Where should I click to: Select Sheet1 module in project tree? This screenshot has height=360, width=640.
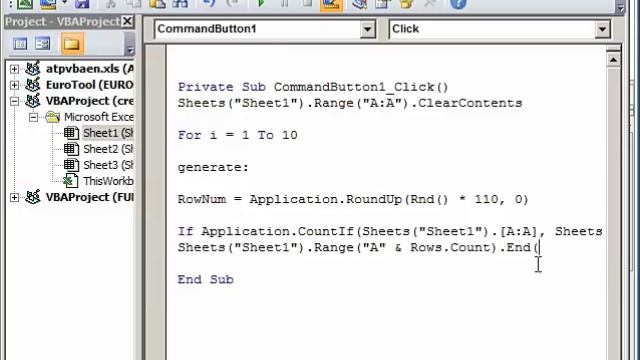click(108, 133)
